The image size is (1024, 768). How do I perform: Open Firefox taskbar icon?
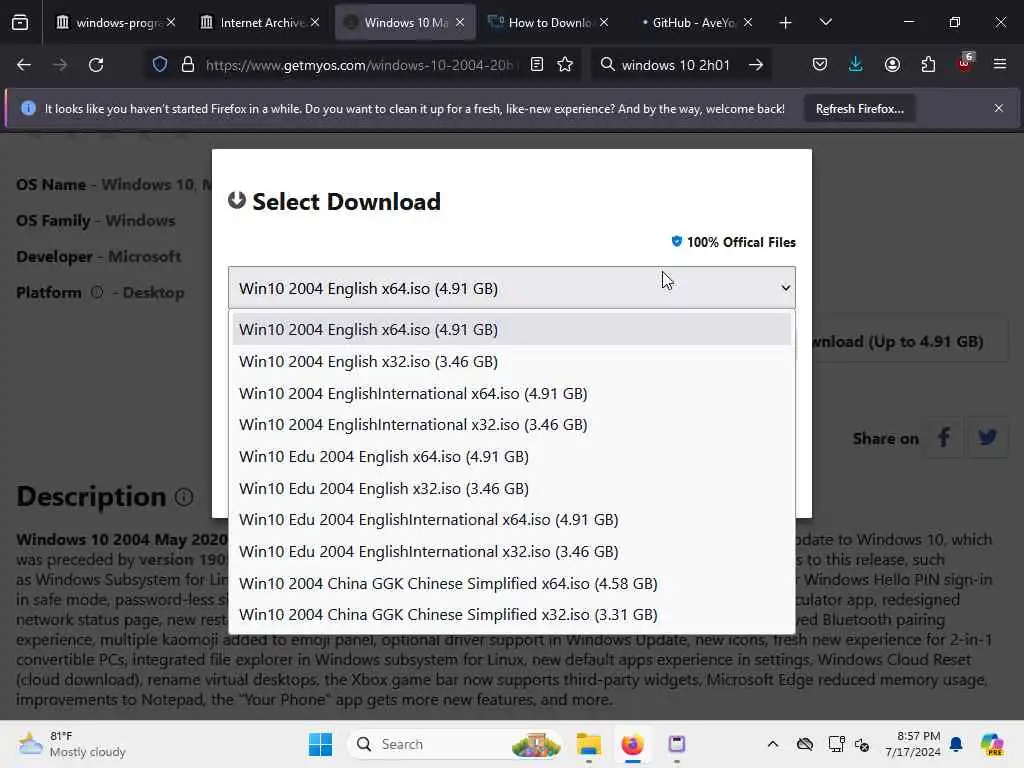pos(632,744)
